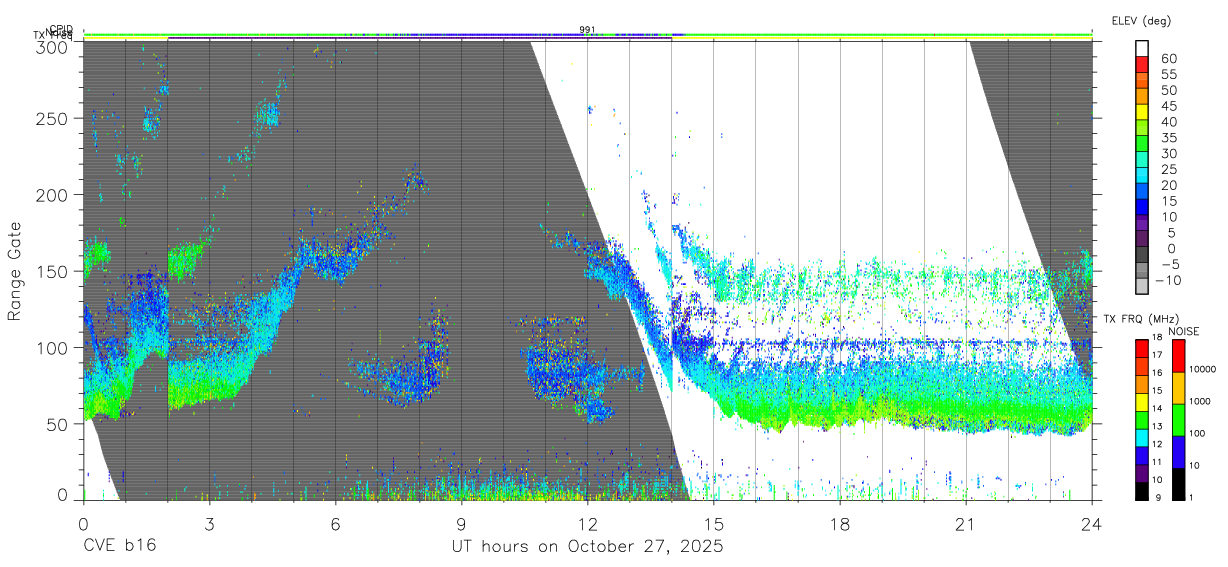
Task: Click the 'Range Gate' y-axis label
Action: tap(15, 272)
